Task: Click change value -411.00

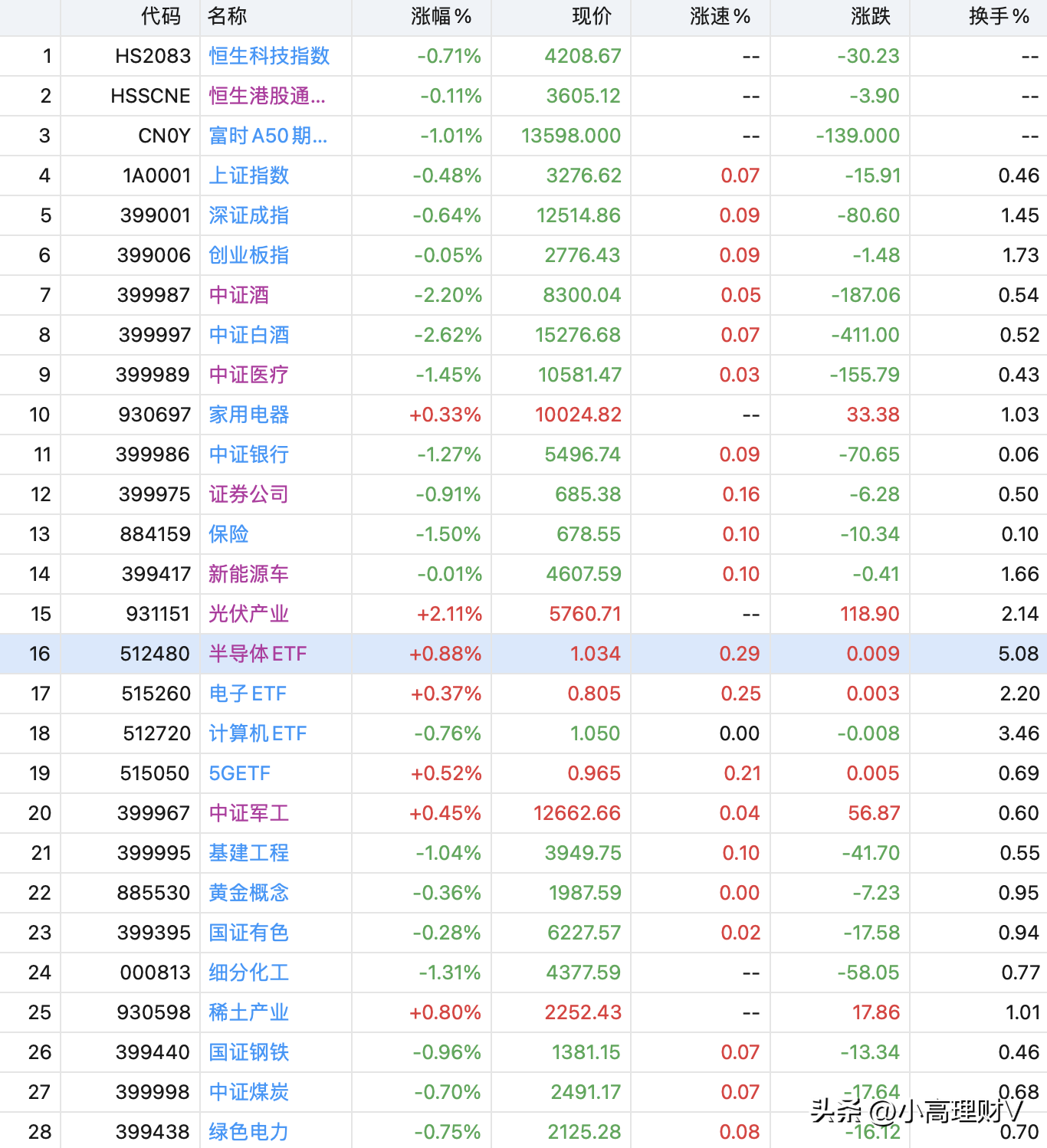Action: [x=865, y=335]
